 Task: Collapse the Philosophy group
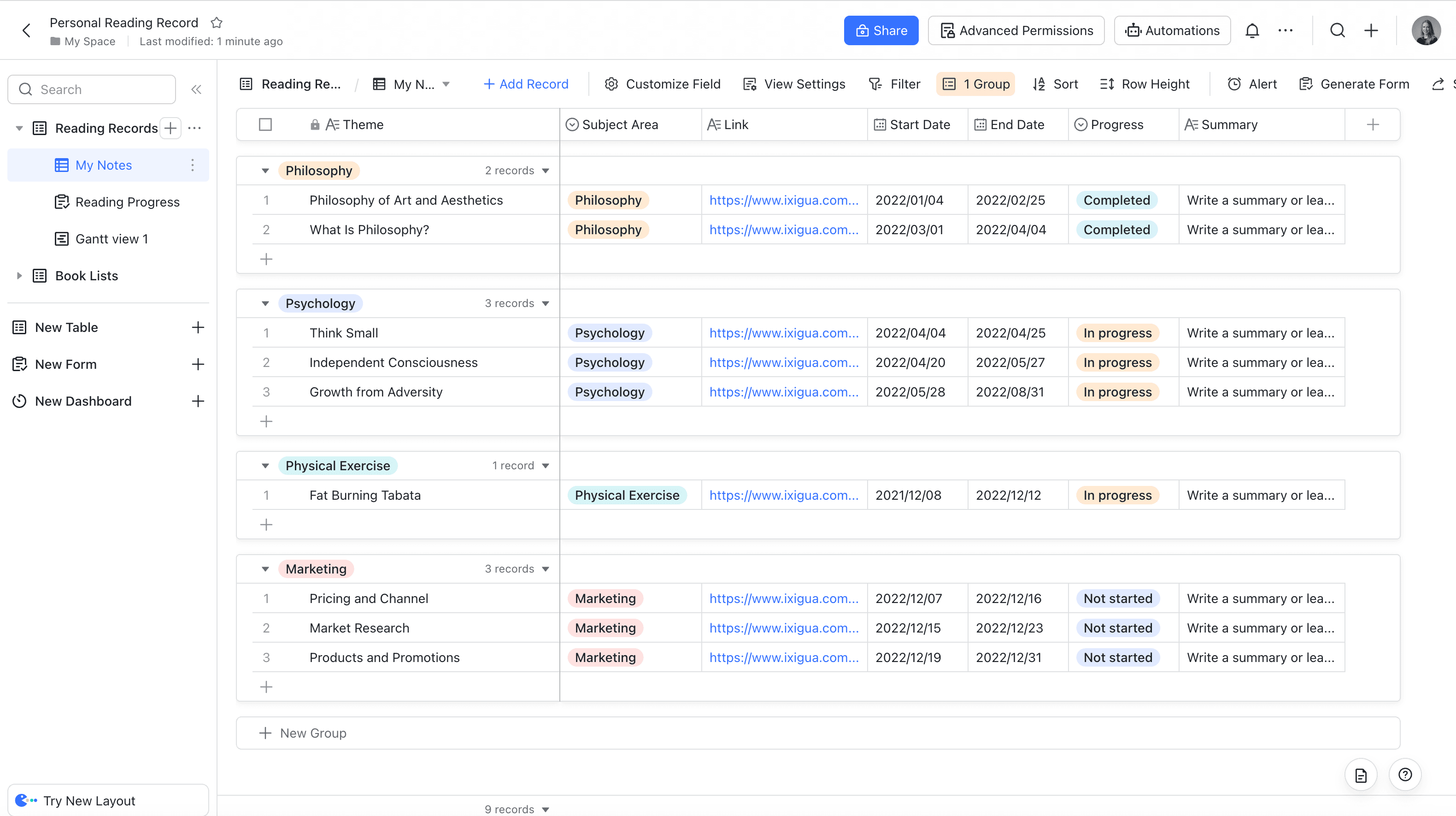[x=265, y=171]
